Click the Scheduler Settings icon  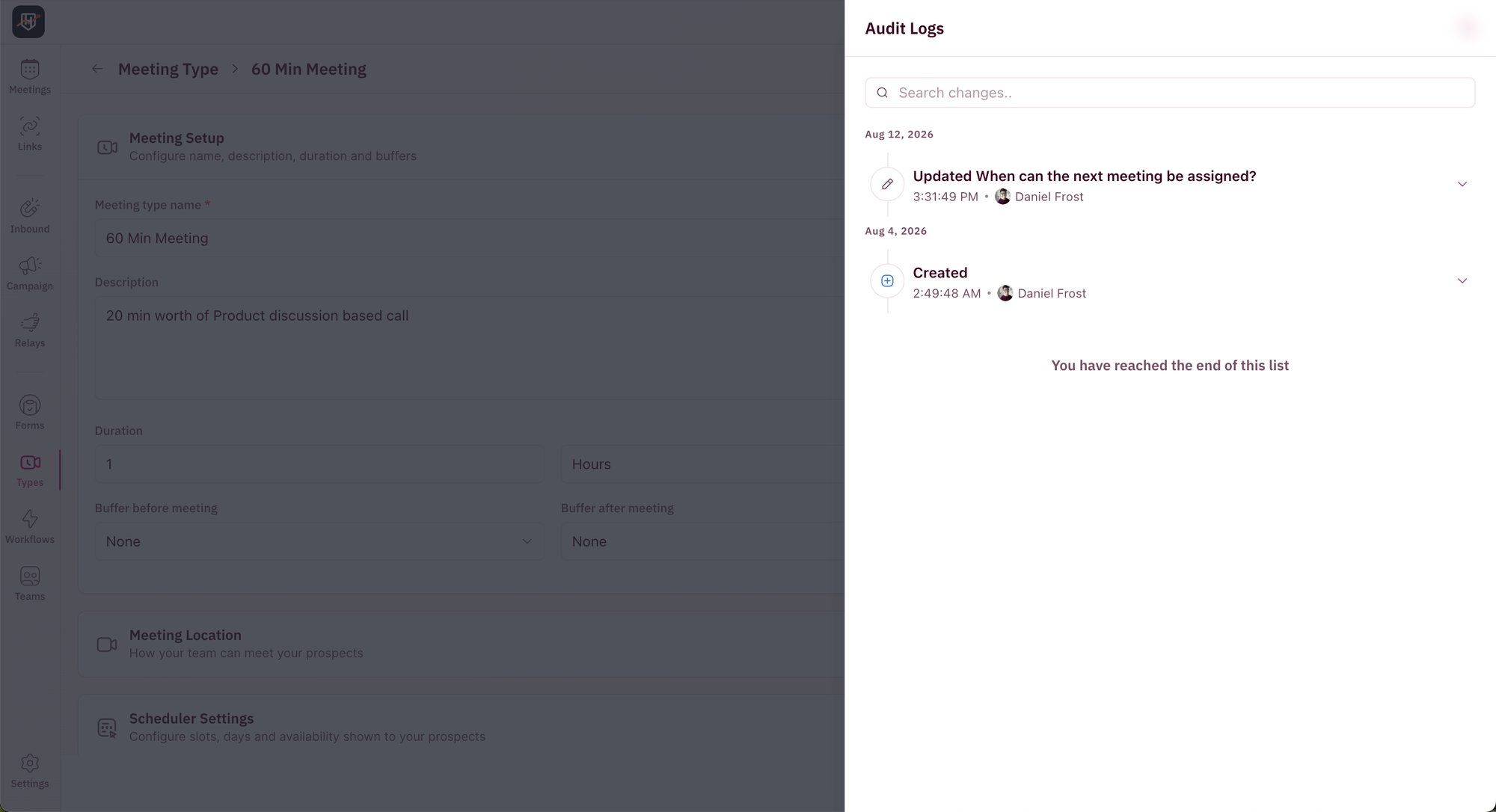click(107, 728)
